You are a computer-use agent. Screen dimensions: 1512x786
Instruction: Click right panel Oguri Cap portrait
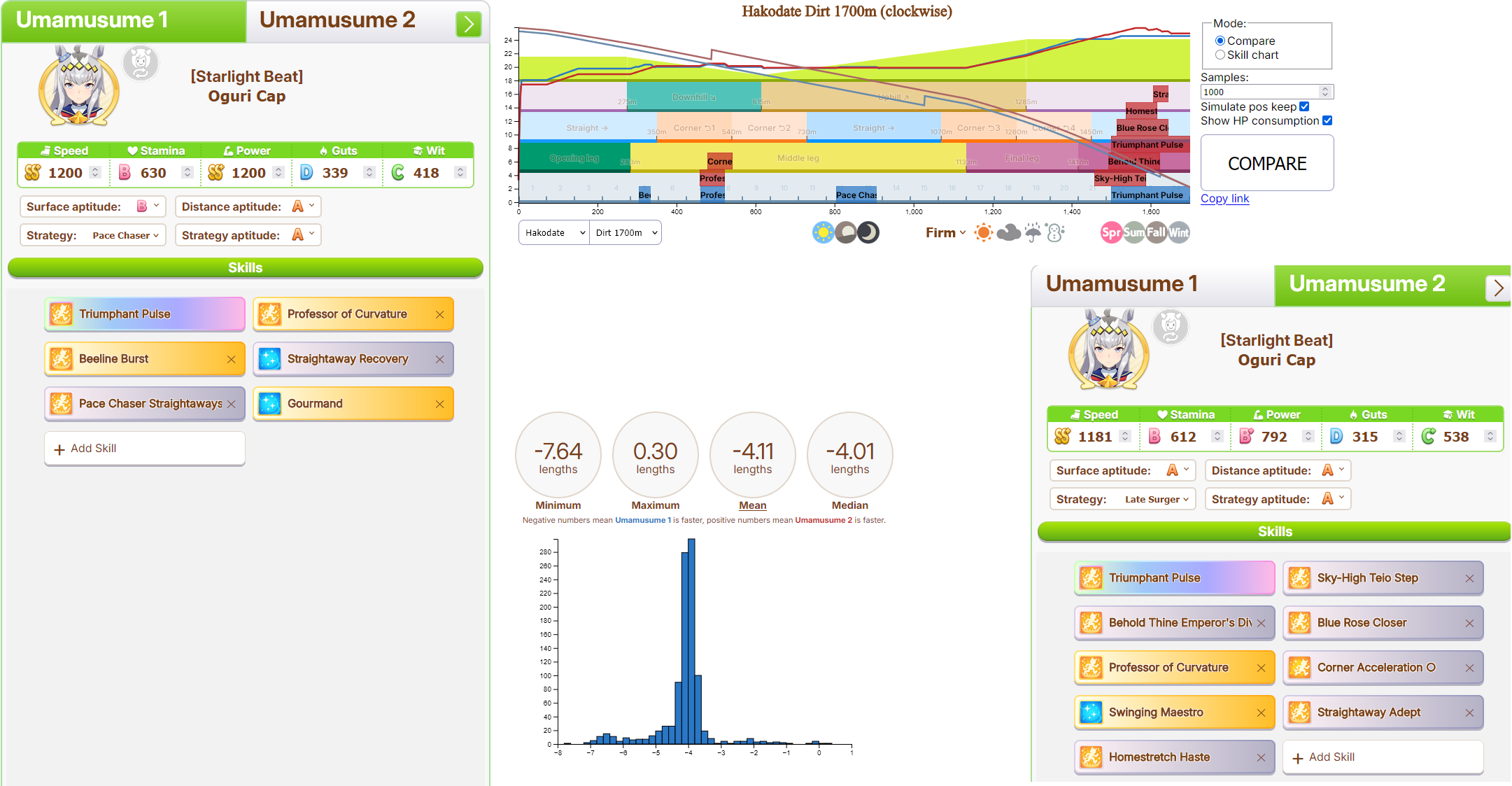pyautogui.click(x=1108, y=349)
